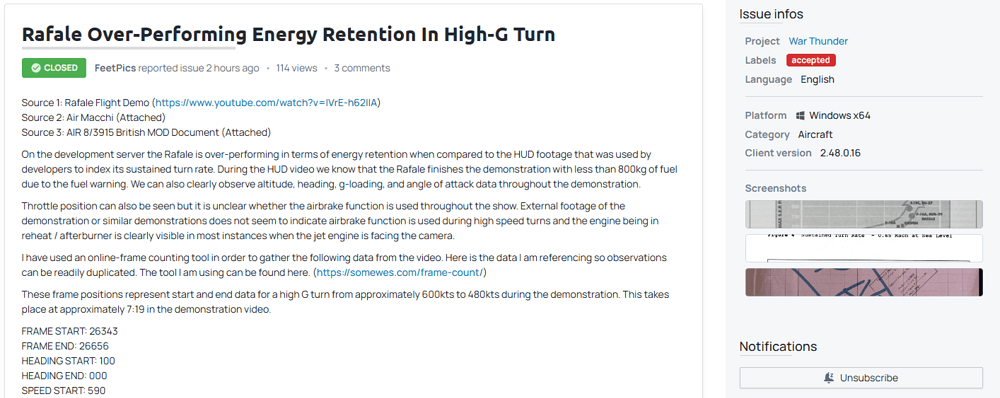The height and width of the screenshot is (398, 1000).
Task: Click the CLOSED status badge checkmark icon
Action: tap(36, 68)
